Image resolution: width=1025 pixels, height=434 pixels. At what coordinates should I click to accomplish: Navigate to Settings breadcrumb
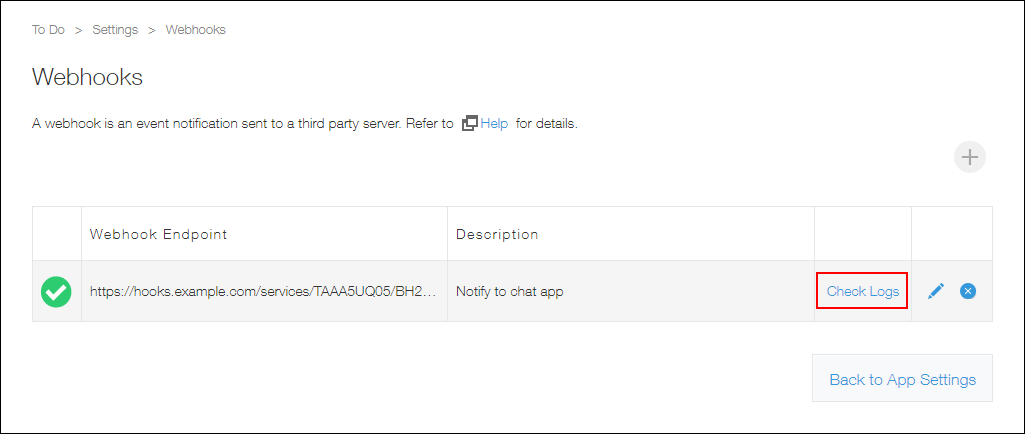tap(115, 30)
